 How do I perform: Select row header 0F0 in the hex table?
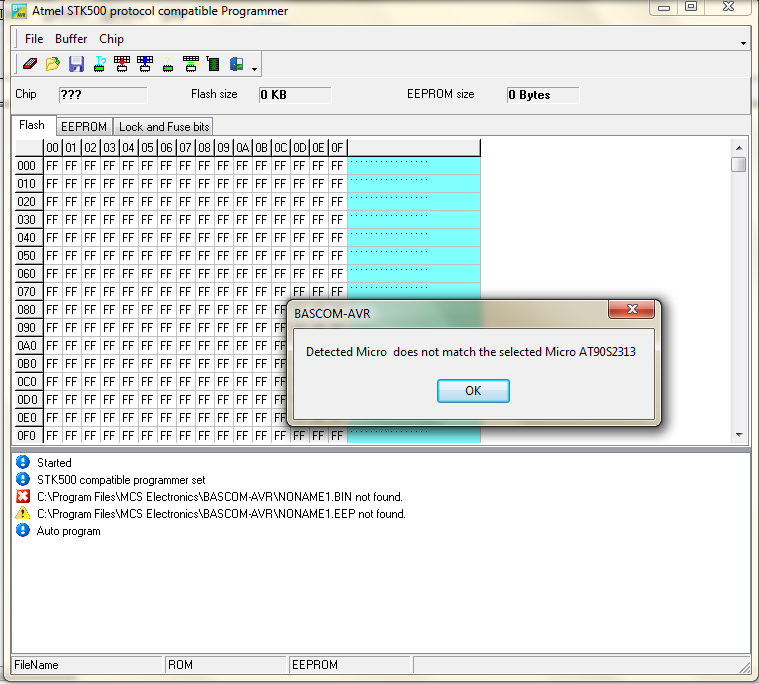(29, 436)
